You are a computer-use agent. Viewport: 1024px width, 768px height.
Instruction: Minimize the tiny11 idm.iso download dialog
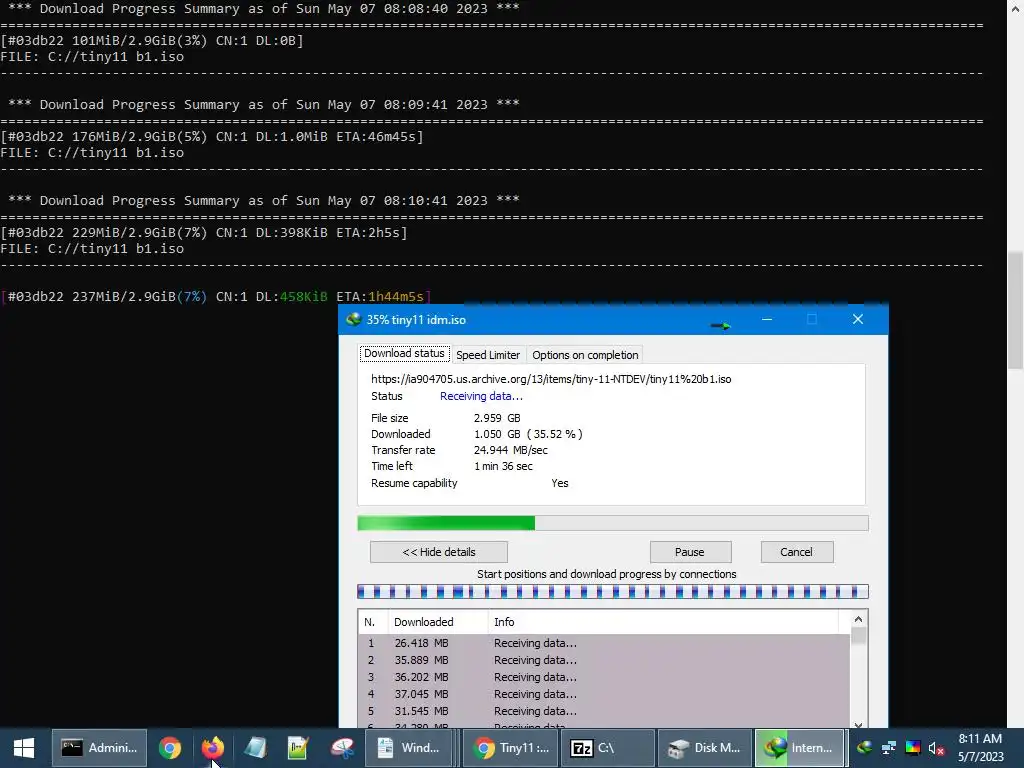[x=767, y=319]
